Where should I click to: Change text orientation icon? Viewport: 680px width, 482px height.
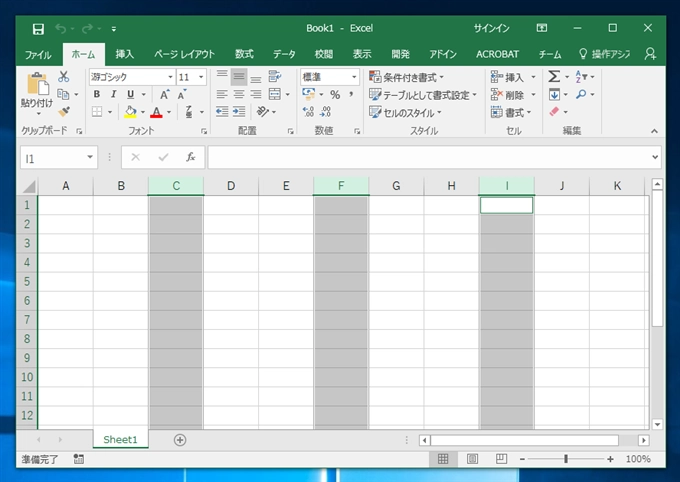[x=262, y=112]
